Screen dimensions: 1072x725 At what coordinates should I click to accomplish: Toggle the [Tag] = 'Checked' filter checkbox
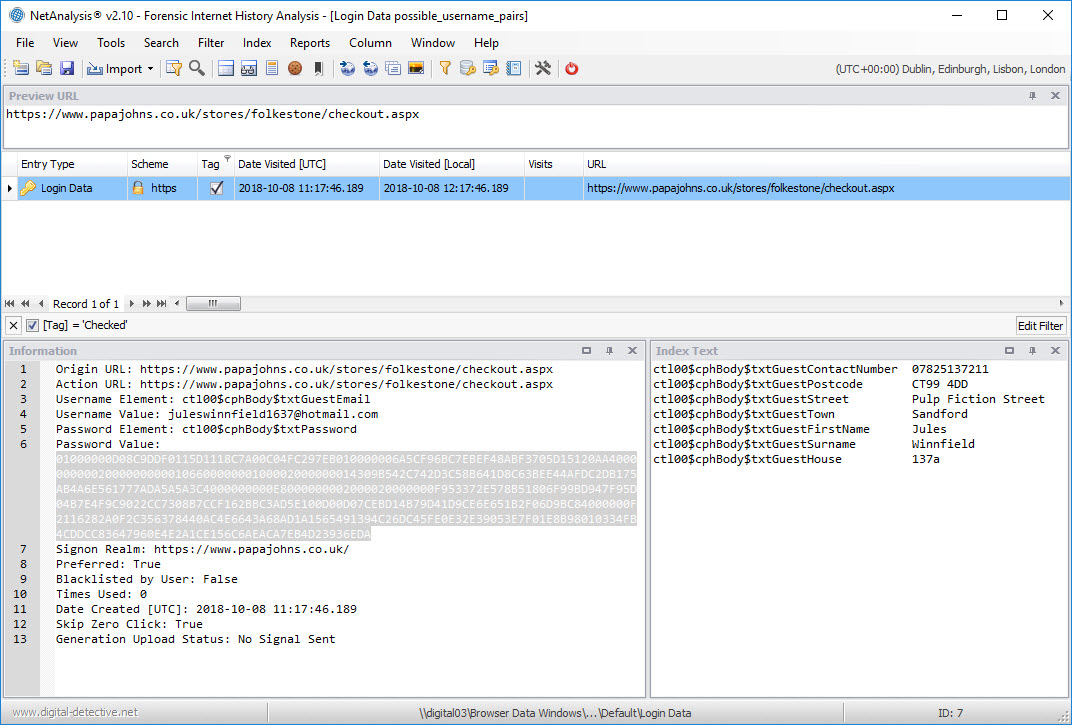32,326
